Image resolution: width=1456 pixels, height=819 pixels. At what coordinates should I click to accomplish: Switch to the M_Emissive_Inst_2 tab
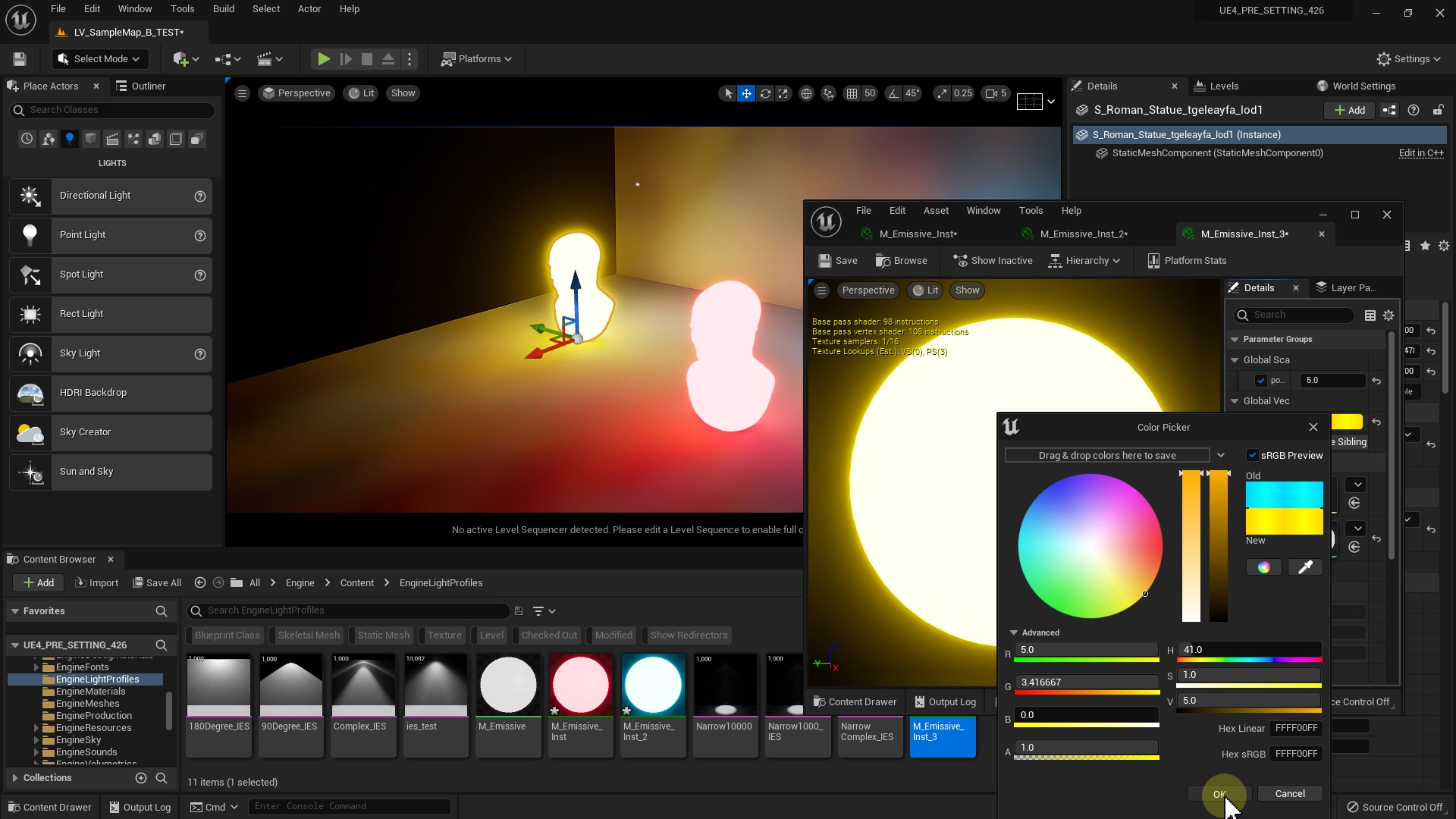(1082, 234)
